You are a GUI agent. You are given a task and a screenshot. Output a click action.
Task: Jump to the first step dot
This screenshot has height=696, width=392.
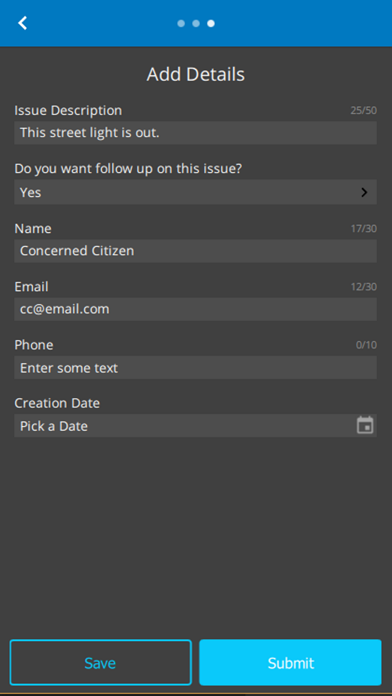click(181, 23)
